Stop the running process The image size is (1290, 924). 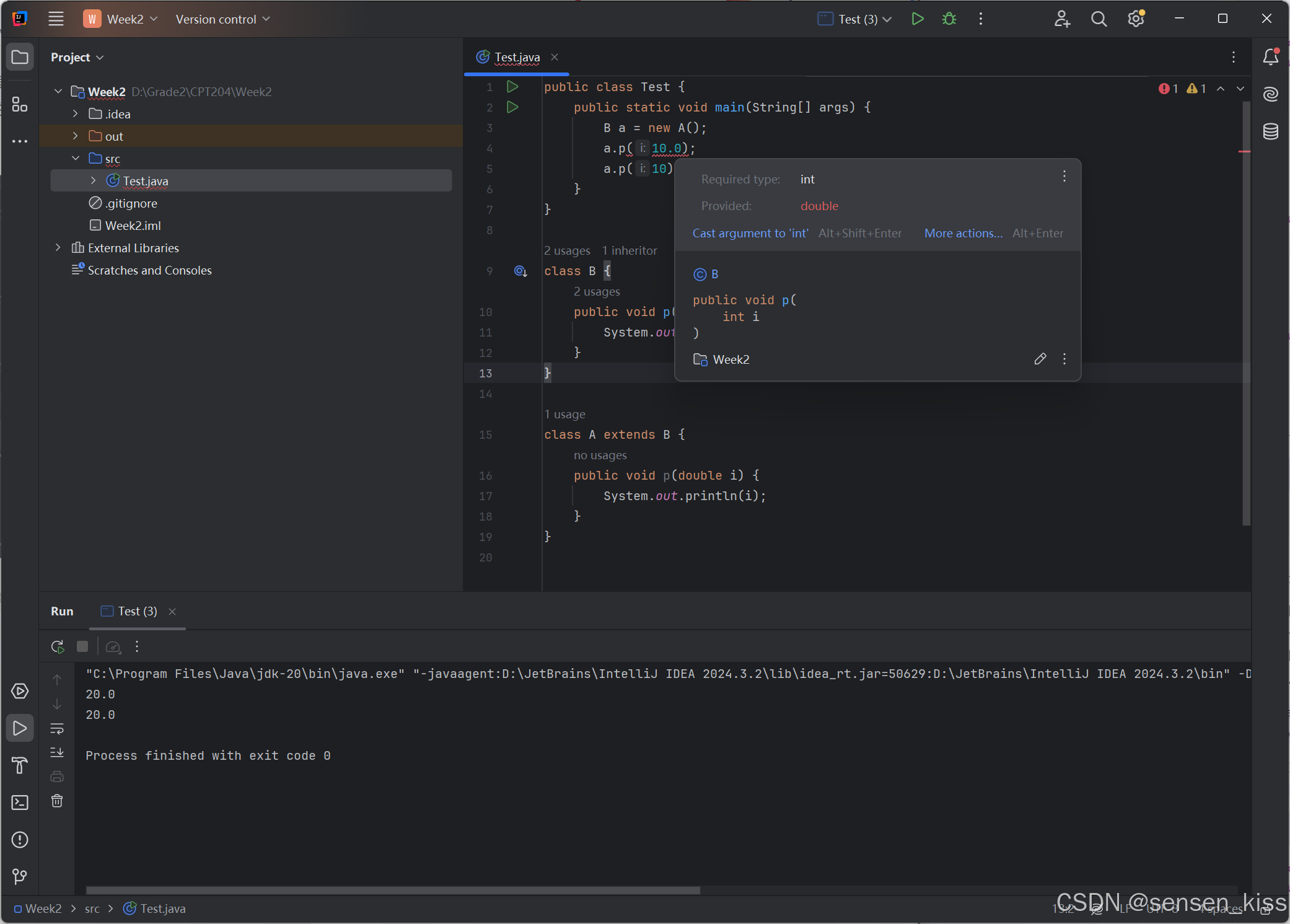point(82,646)
